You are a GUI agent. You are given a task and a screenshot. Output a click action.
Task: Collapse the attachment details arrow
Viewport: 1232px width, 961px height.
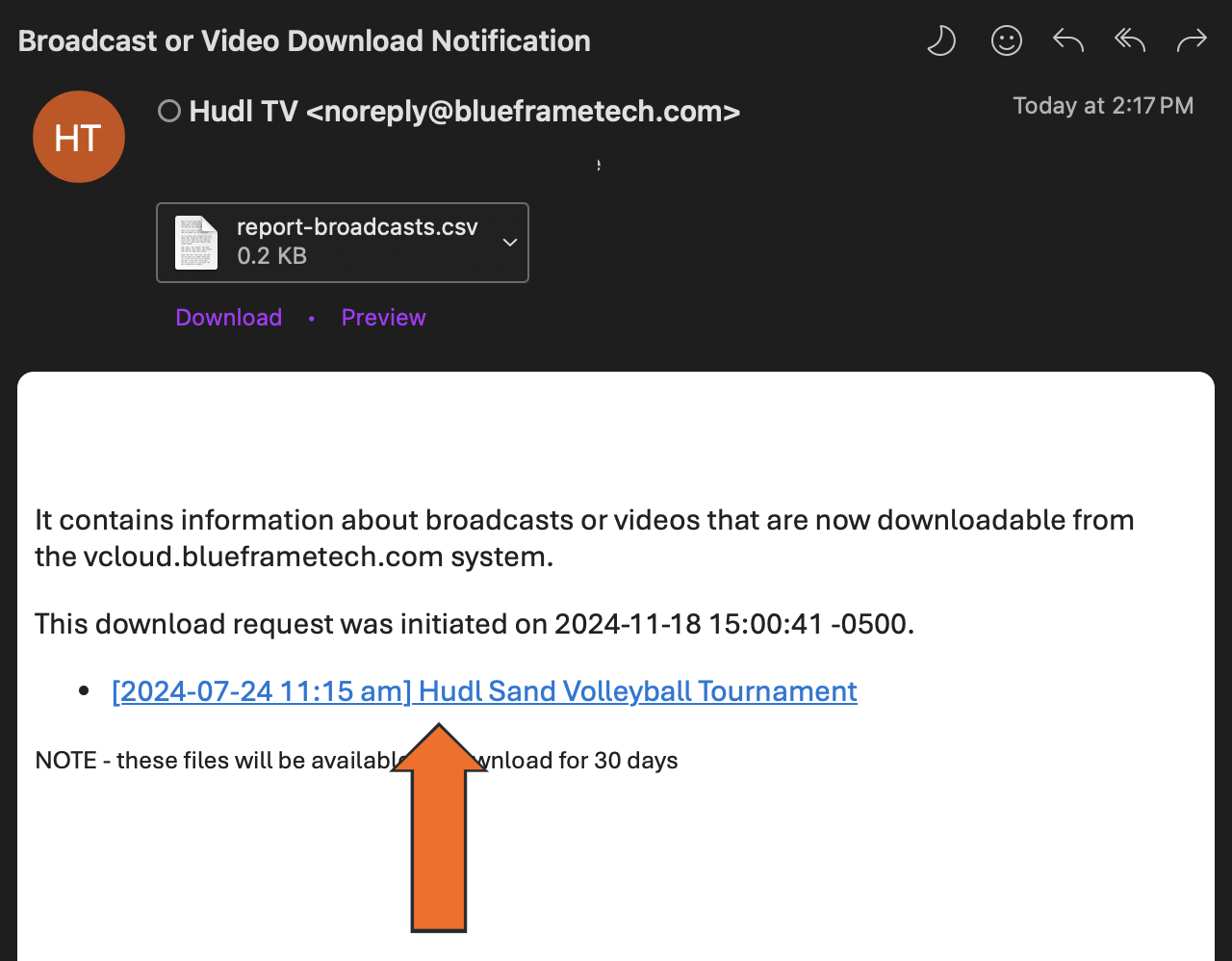point(509,242)
